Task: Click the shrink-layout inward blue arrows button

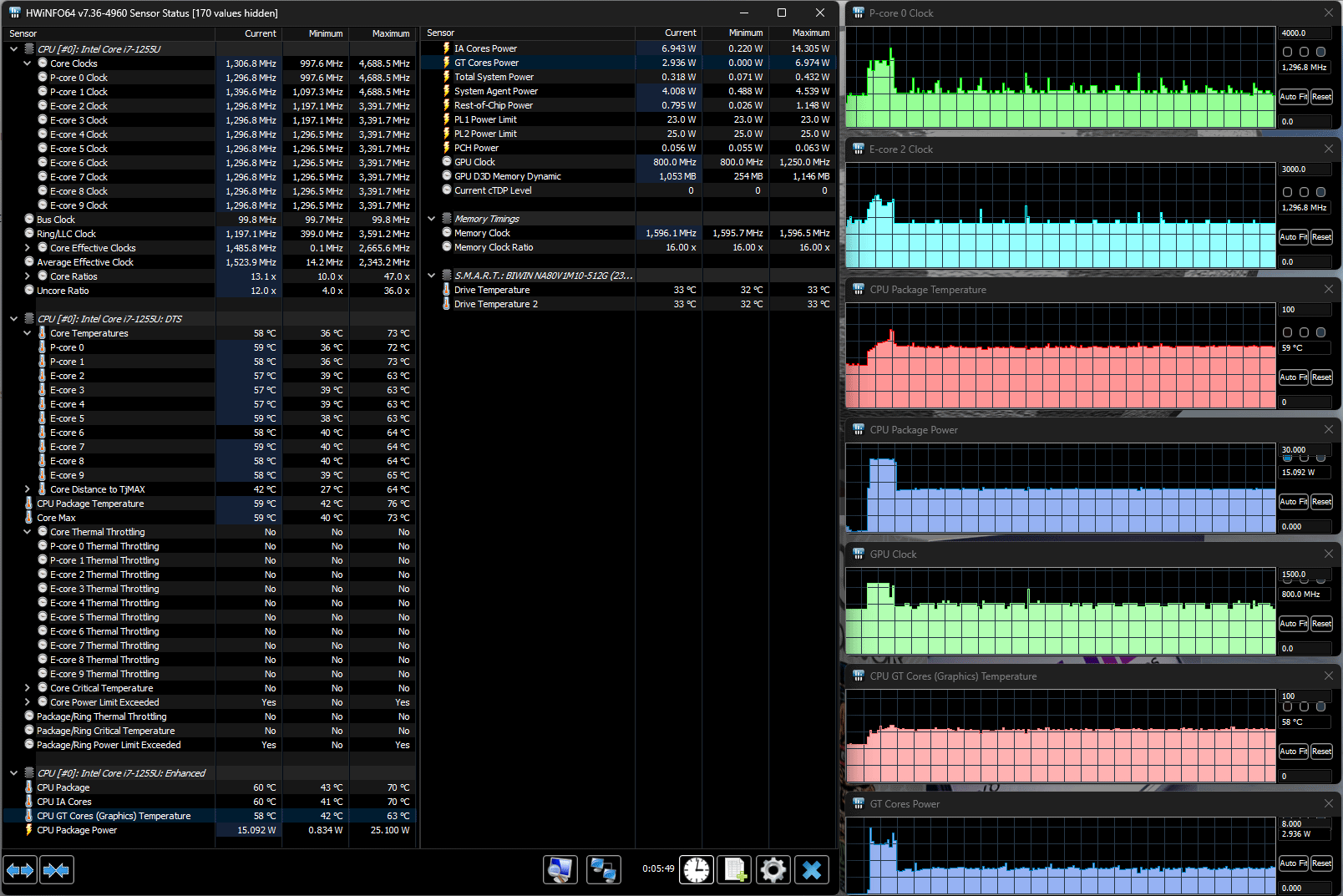Action: (x=56, y=870)
